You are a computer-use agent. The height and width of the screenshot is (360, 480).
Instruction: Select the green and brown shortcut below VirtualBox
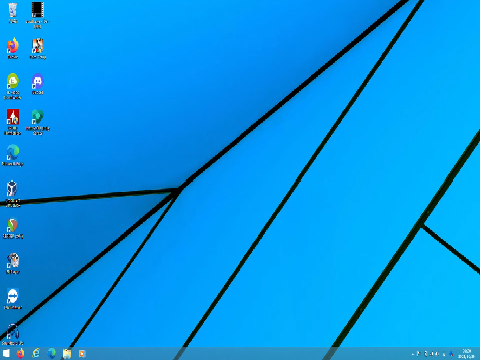coord(13,228)
